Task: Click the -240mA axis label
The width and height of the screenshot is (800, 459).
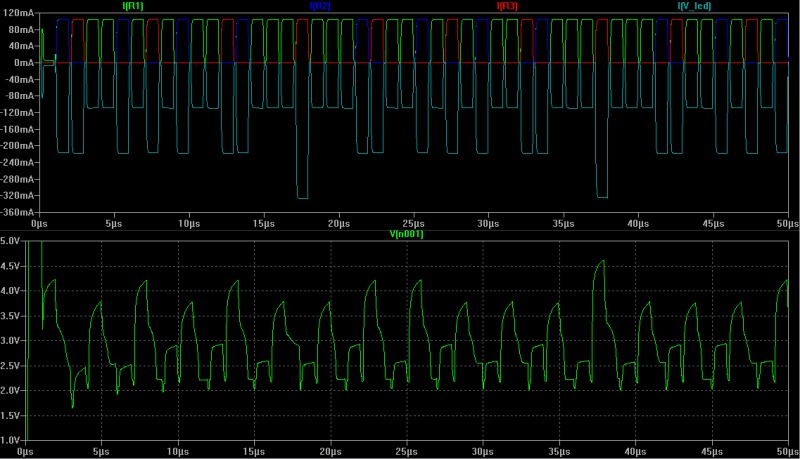Action: point(17,163)
